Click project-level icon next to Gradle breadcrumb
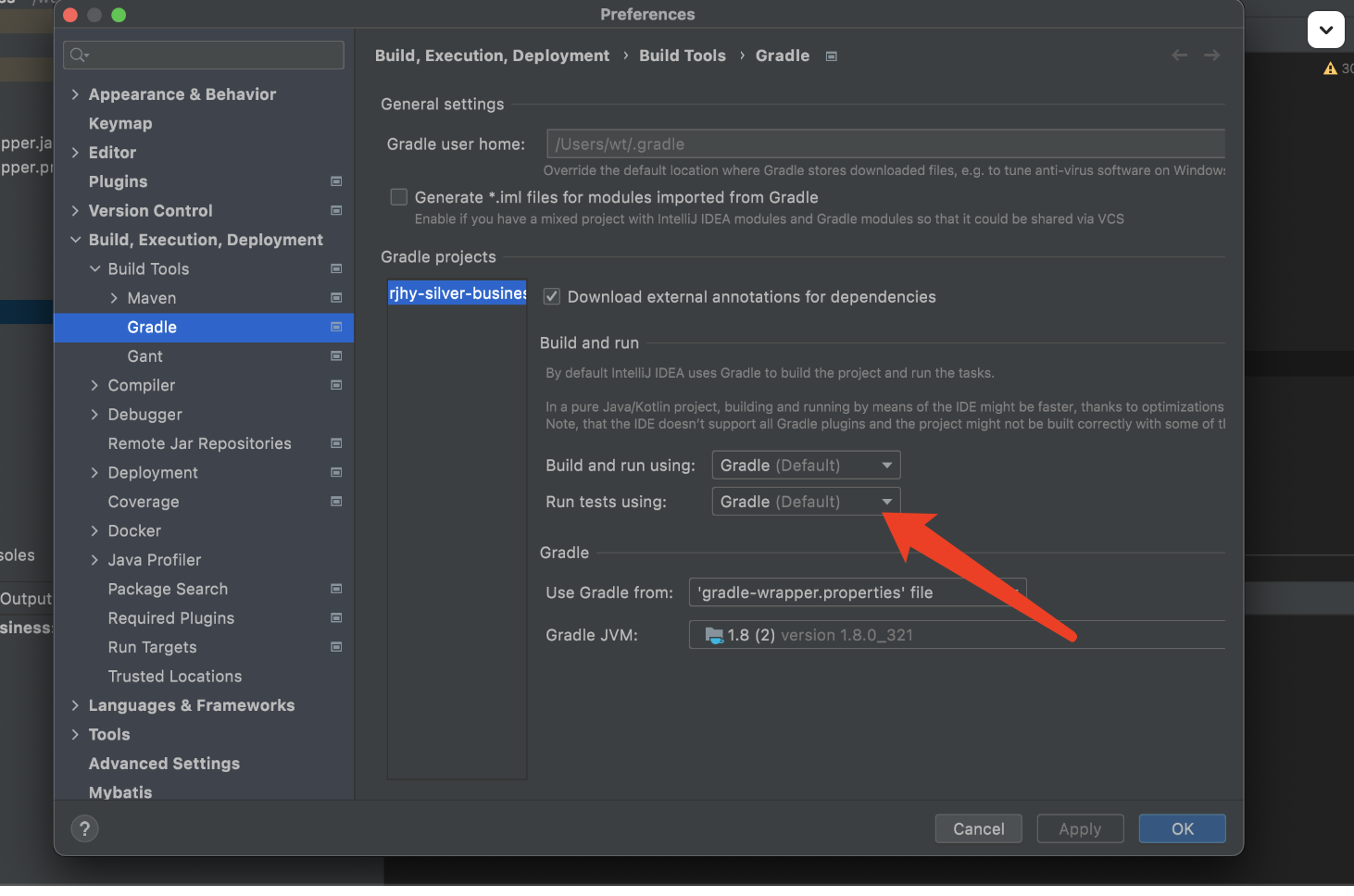Screen dimensions: 1354x896 [832, 56]
